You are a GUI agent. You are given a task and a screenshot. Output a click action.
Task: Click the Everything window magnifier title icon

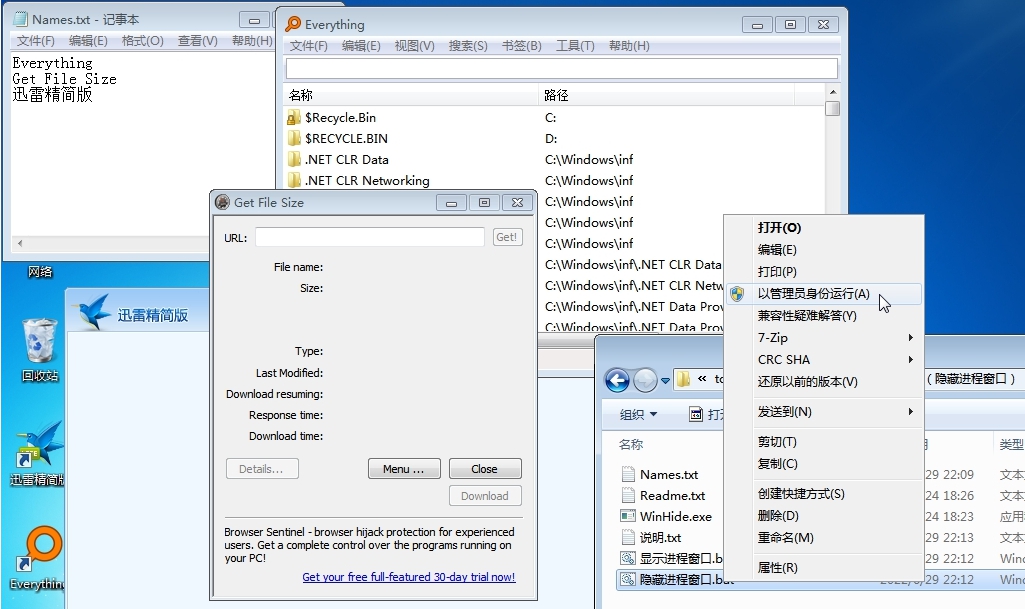coord(293,24)
